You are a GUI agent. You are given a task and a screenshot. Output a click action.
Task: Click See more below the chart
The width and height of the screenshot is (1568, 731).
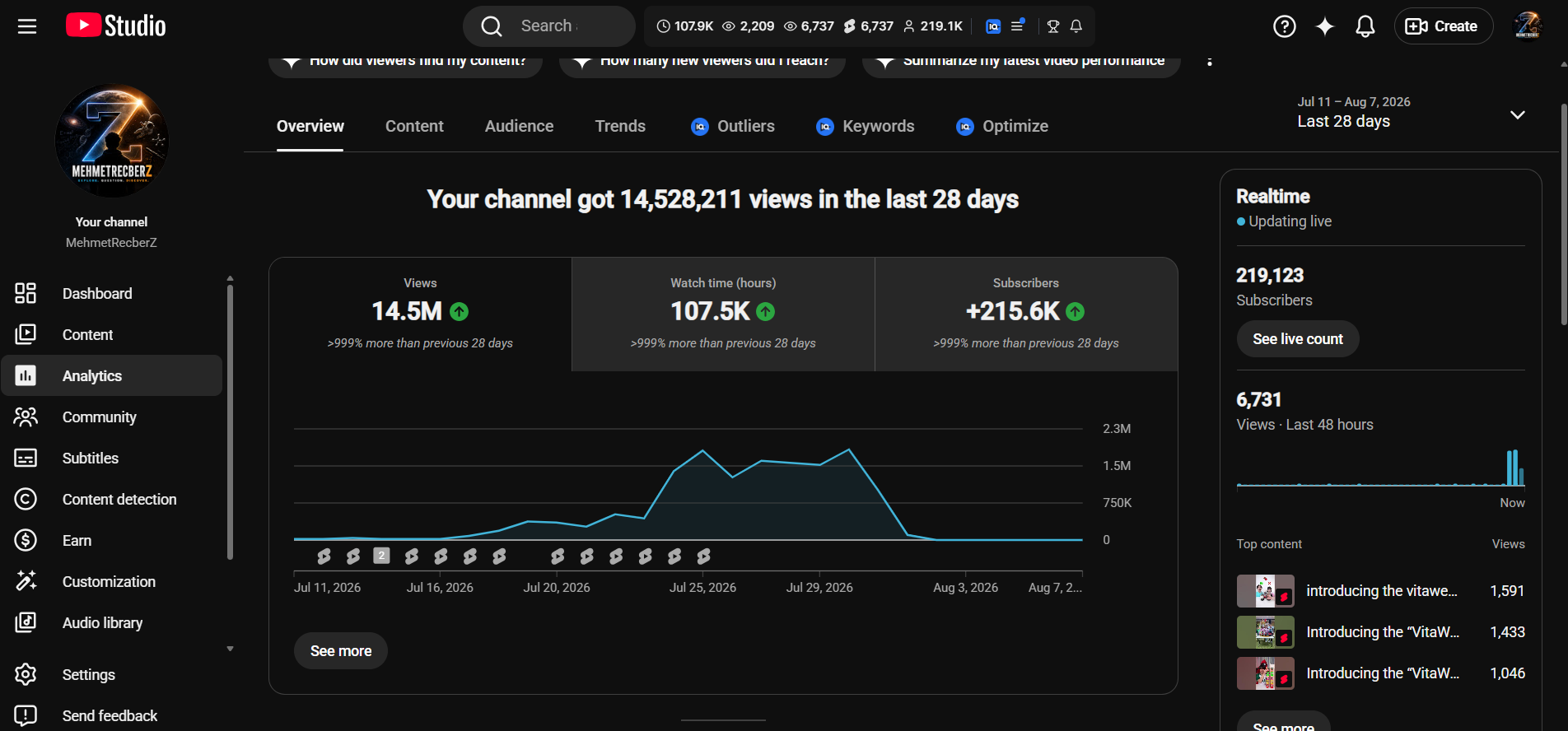tap(340, 651)
